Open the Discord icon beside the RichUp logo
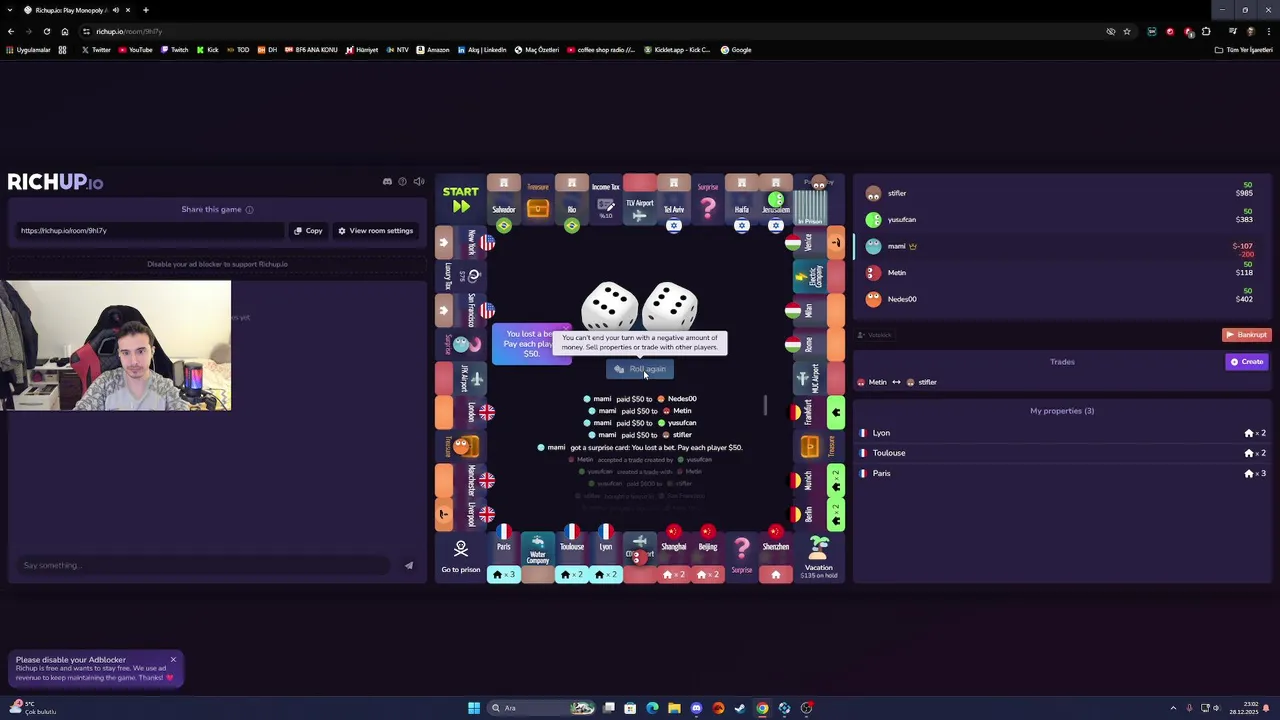 [x=387, y=182]
